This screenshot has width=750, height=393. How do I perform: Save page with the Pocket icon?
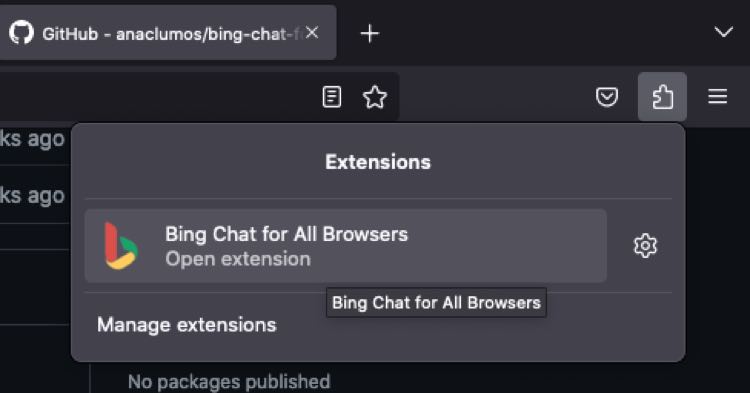coord(607,97)
